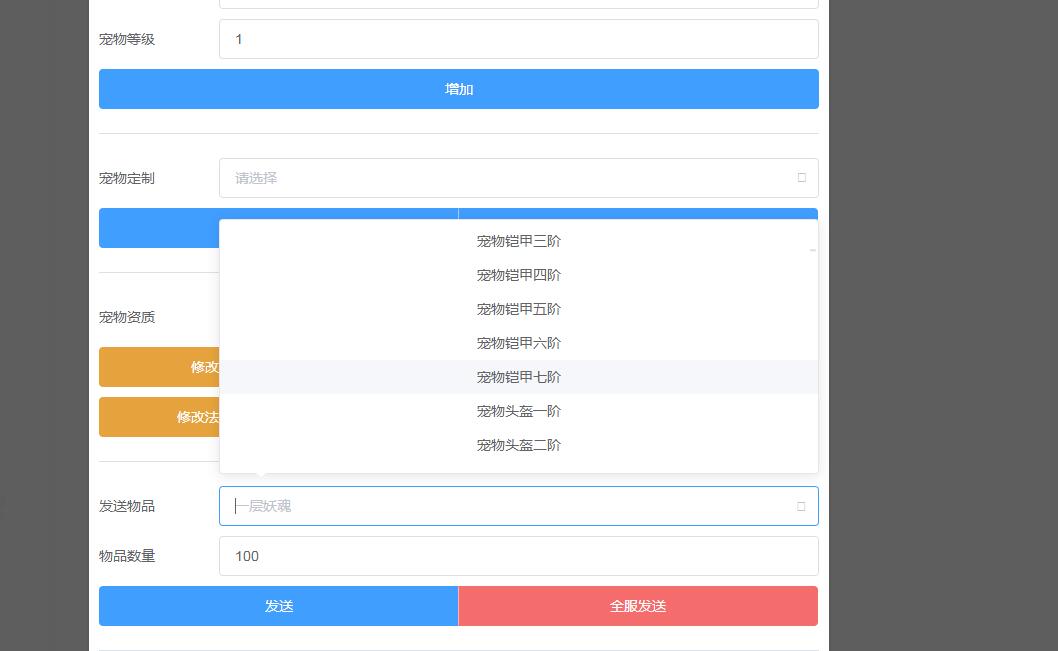Screen dimensions: 1058x651
Task: Click the upper orange 修改 button
Action: coord(160,367)
